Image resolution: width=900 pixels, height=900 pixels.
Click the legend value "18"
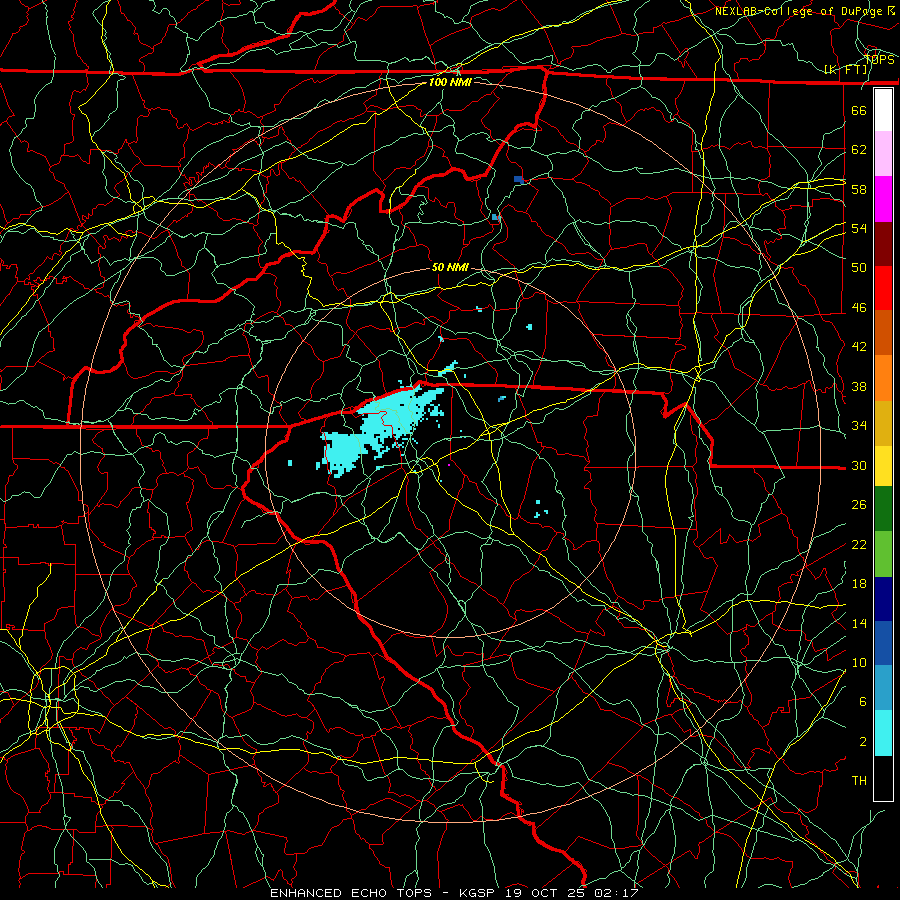(859, 584)
